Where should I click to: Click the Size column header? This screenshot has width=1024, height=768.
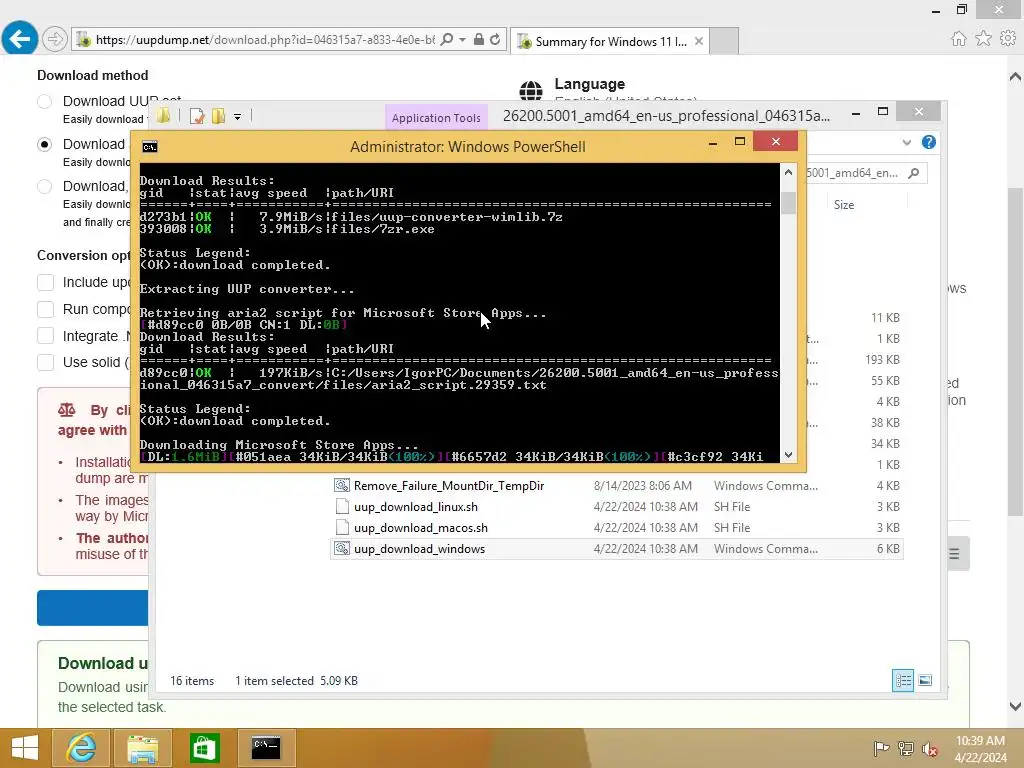(844, 205)
